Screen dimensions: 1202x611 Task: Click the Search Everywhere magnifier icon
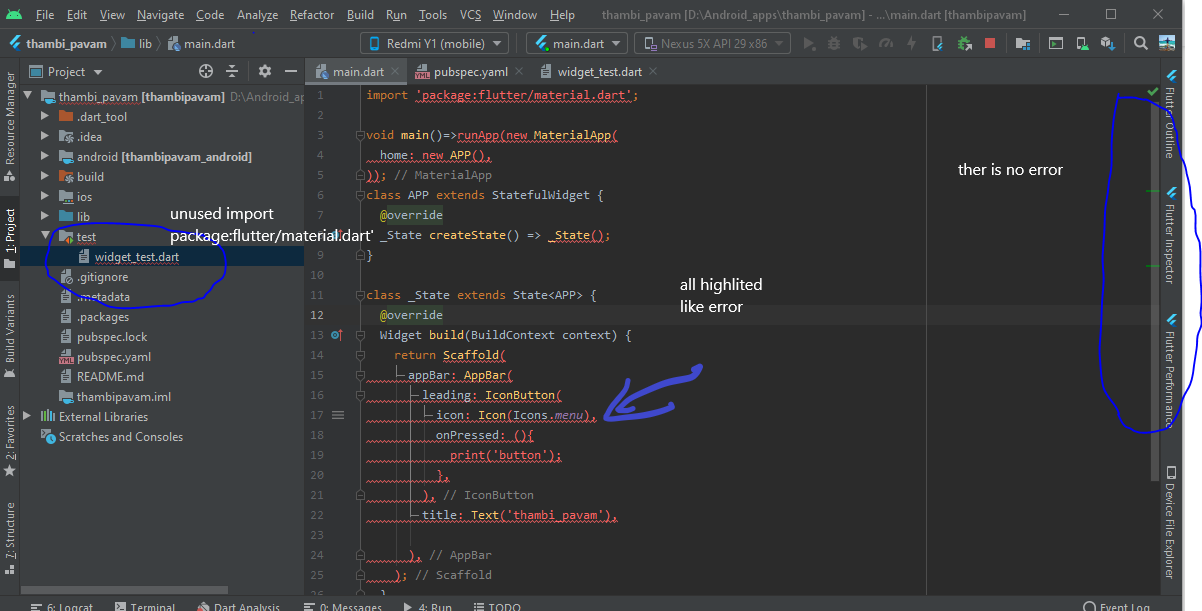pos(1141,43)
